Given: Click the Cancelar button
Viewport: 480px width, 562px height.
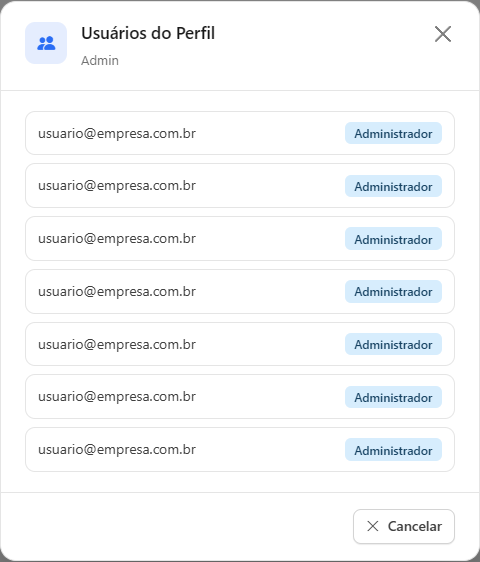Looking at the screenshot, I should [404, 526].
